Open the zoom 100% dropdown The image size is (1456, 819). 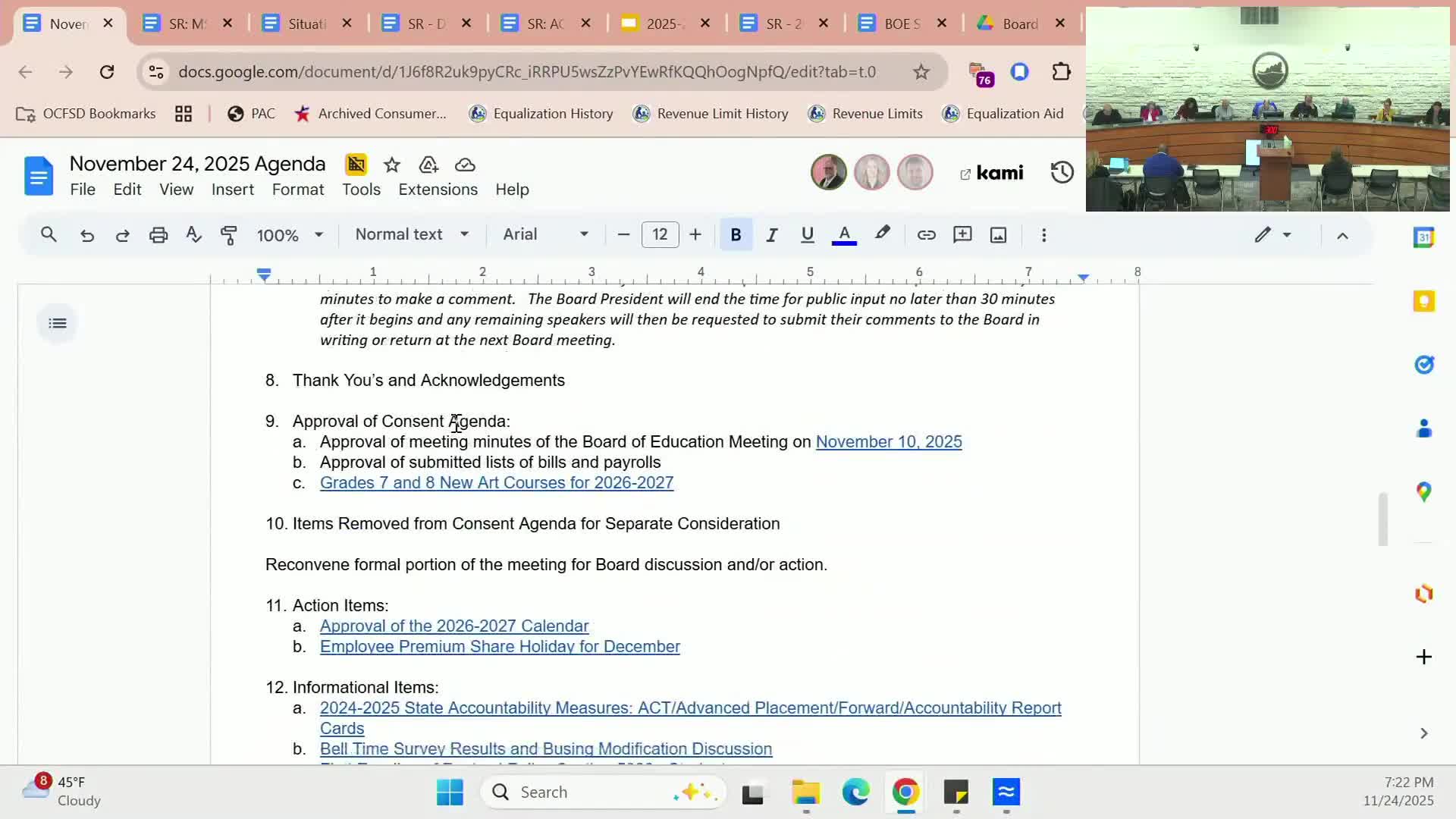click(x=290, y=235)
